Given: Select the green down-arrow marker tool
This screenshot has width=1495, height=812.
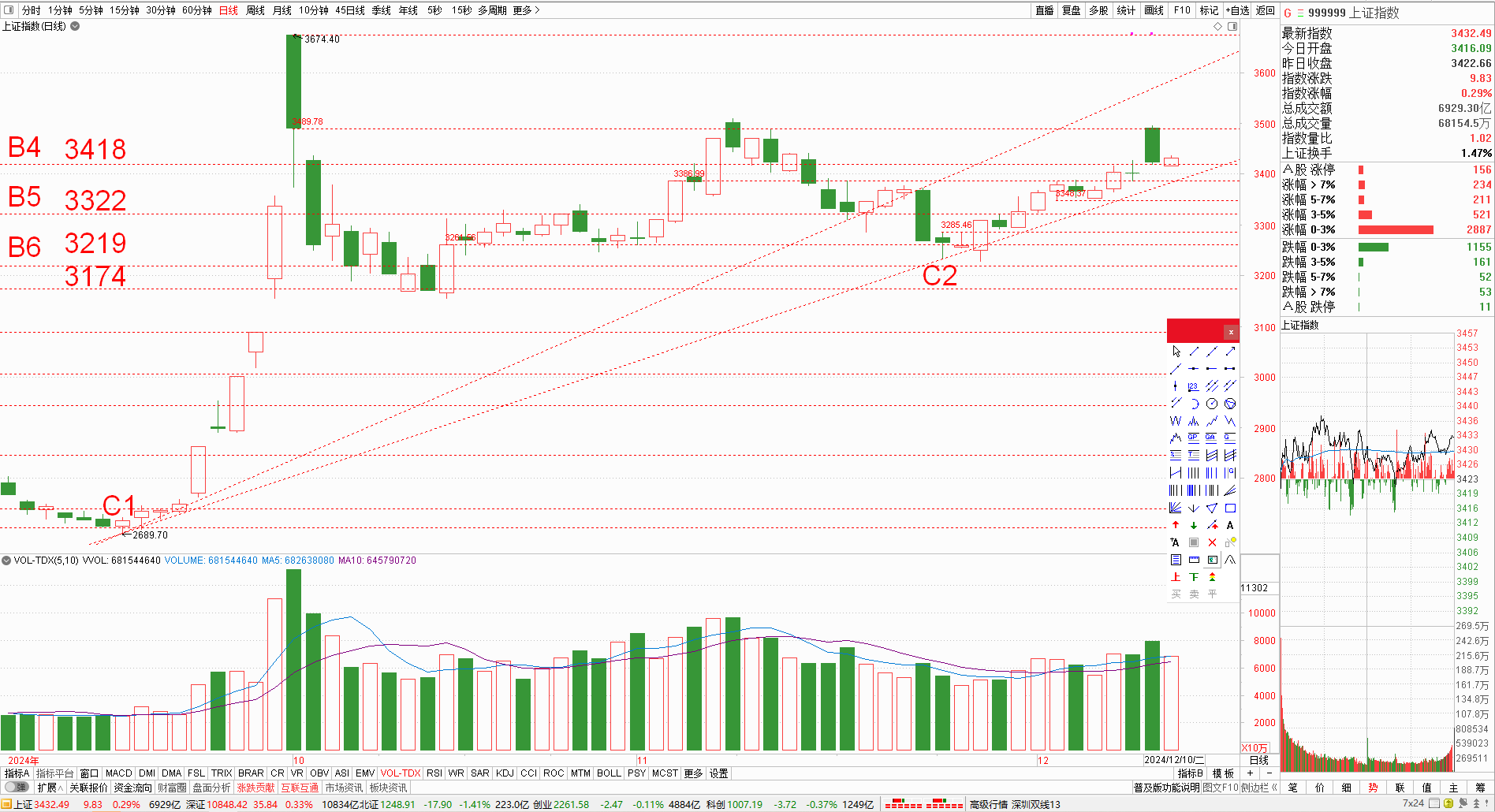Looking at the screenshot, I should click(x=1194, y=525).
